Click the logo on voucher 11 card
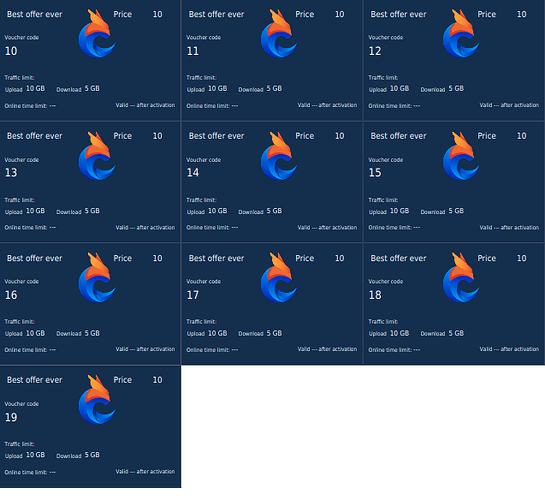 click(x=279, y=33)
